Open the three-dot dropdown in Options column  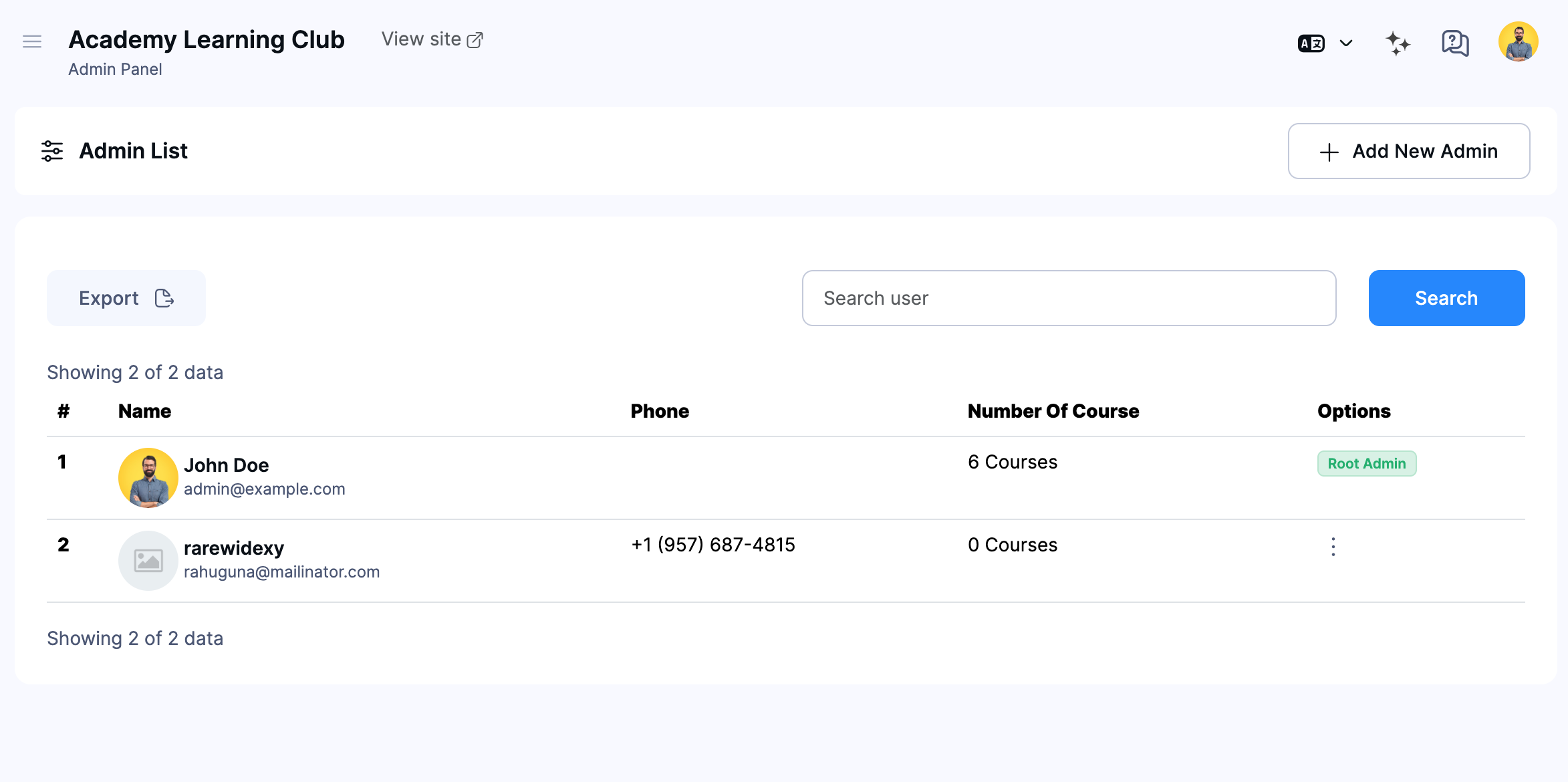pyautogui.click(x=1333, y=546)
